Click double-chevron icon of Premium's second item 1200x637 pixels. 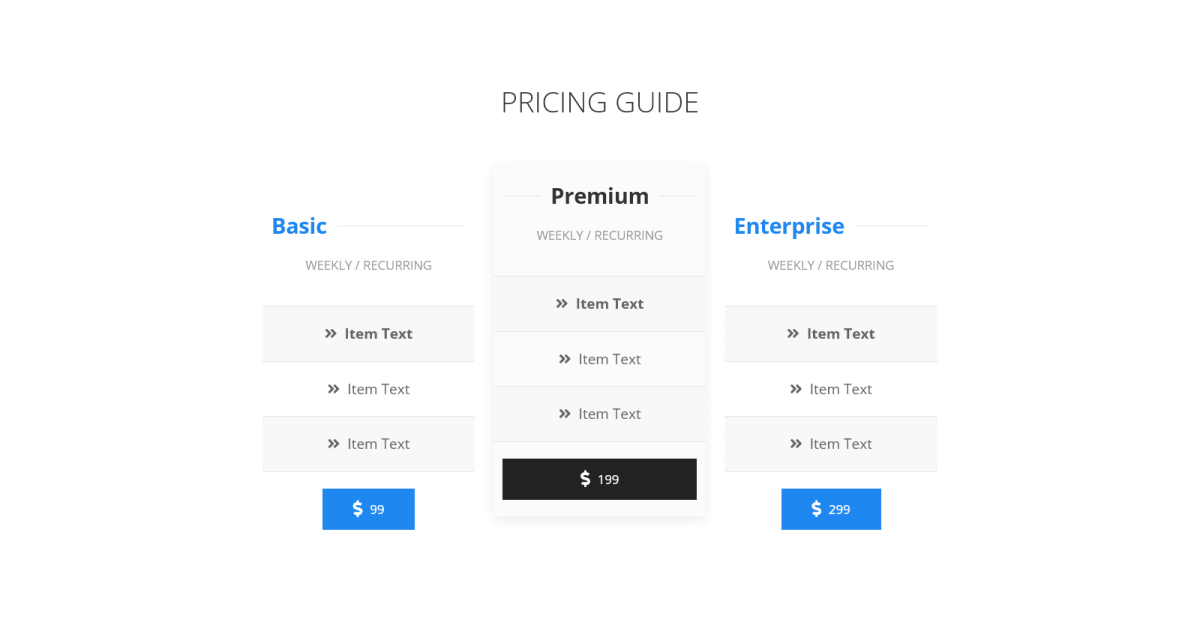[x=565, y=359]
